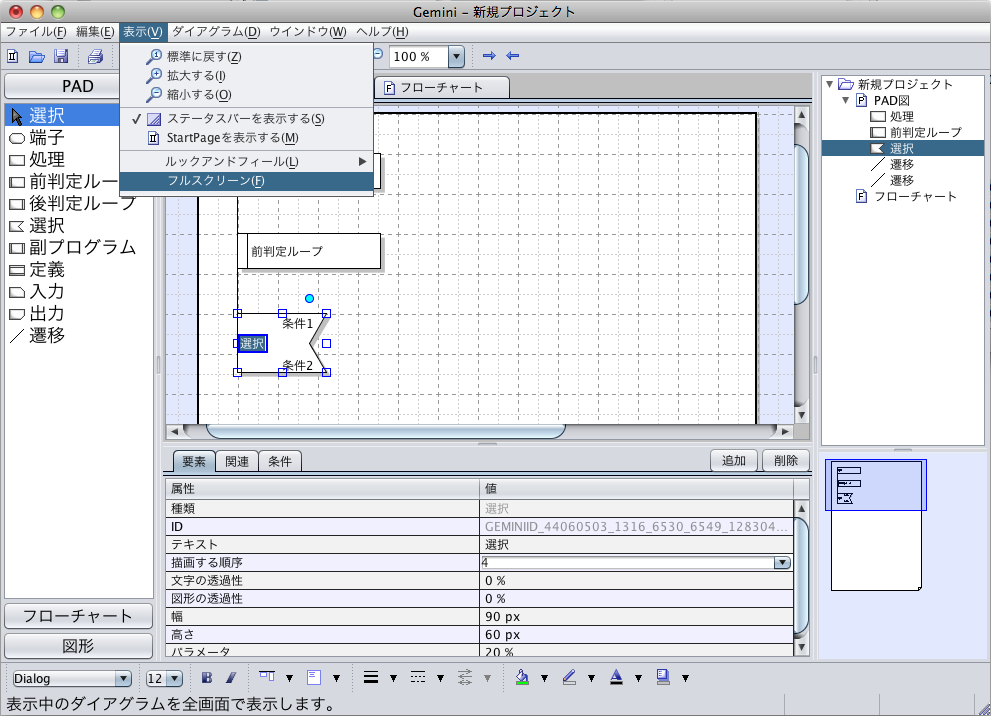Viewport: 991px width, 716px height.
Task: Toggle italic text formatting
Action: tap(231, 678)
